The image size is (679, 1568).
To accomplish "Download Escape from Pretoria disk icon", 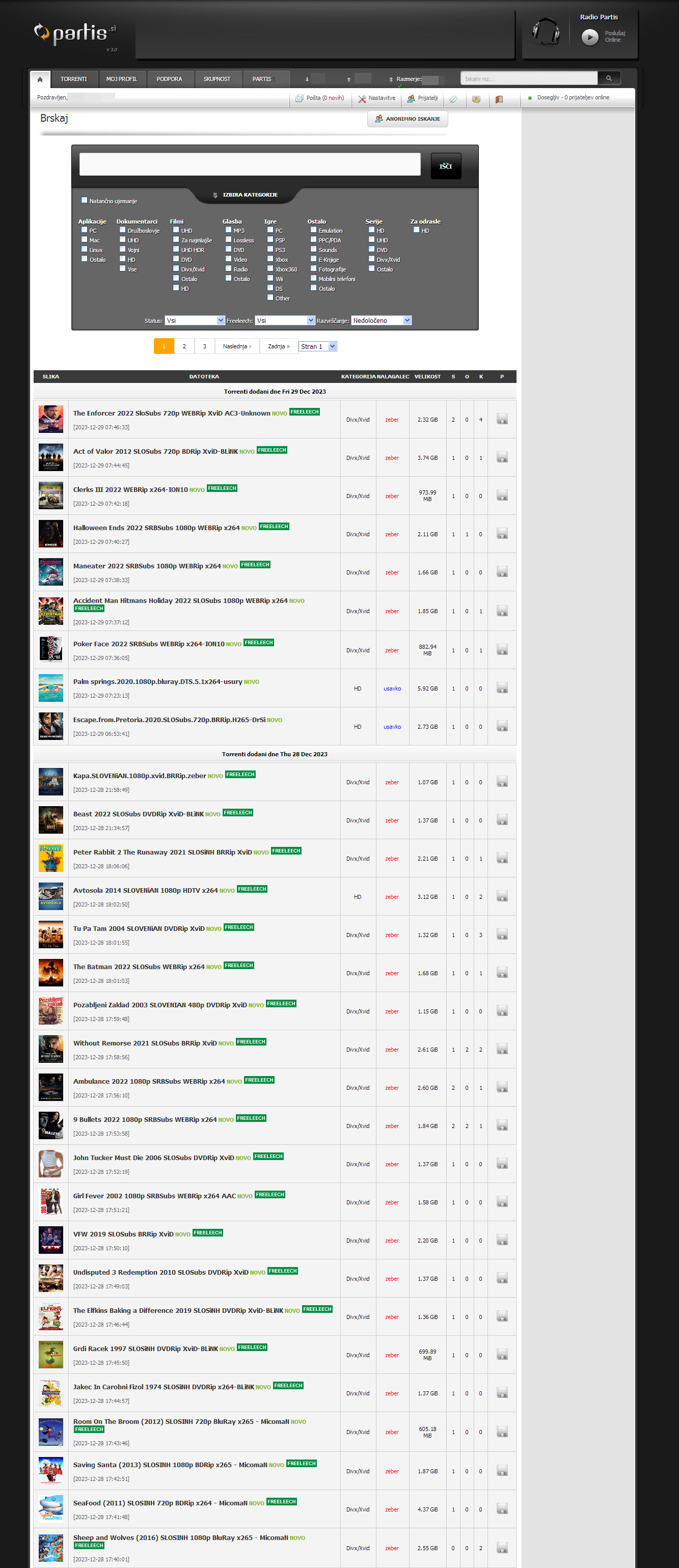I will click(502, 727).
